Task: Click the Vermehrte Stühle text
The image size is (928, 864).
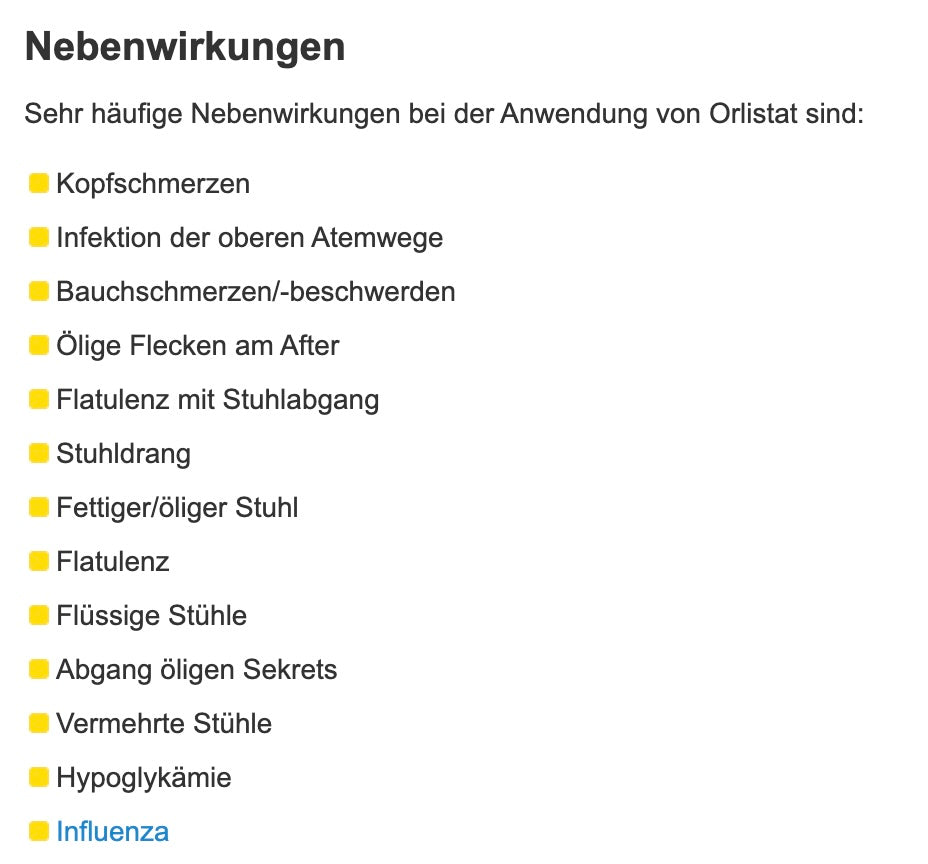Action: coord(163,723)
